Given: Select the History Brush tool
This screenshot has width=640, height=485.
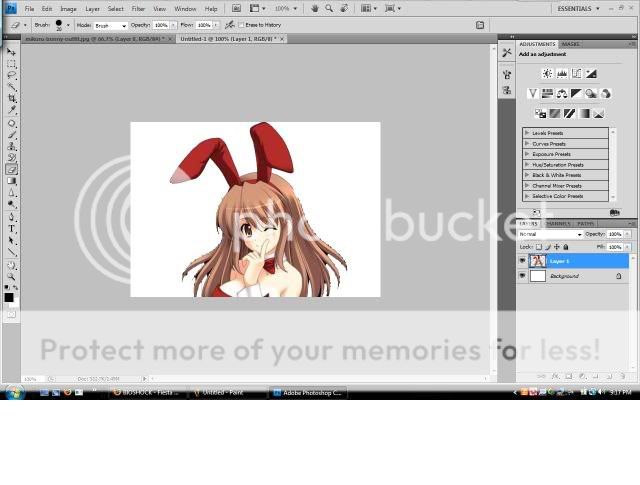Looking at the screenshot, I should pos(11,158).
